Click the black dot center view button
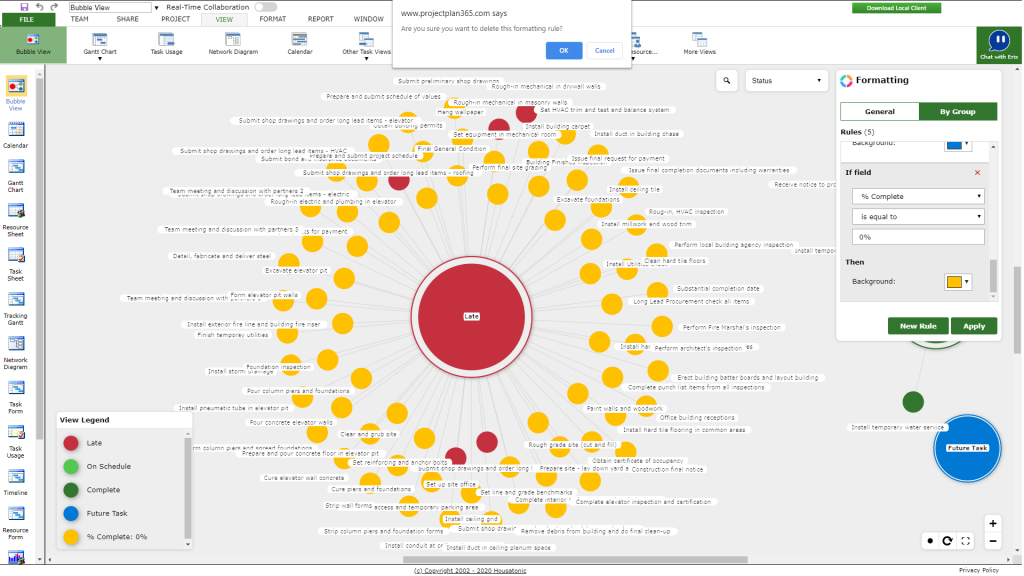 [x=930, y=541]
